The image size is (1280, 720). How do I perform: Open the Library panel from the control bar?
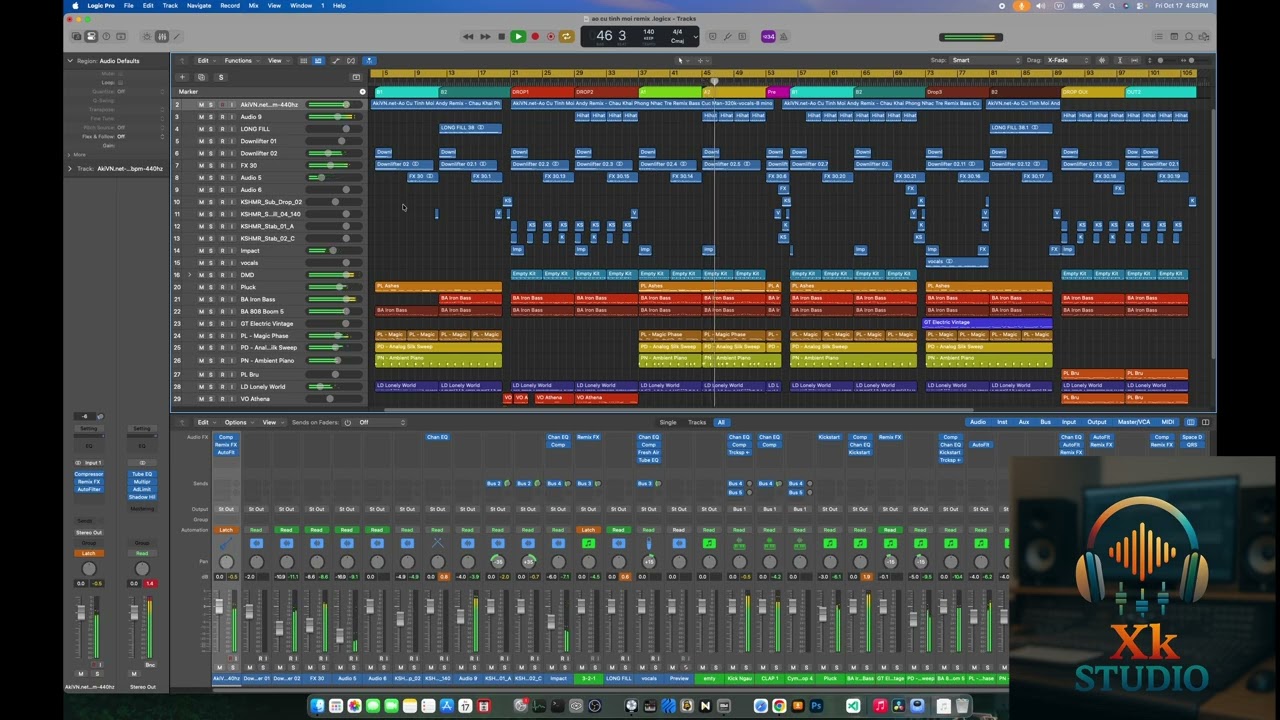coord(76,37)
